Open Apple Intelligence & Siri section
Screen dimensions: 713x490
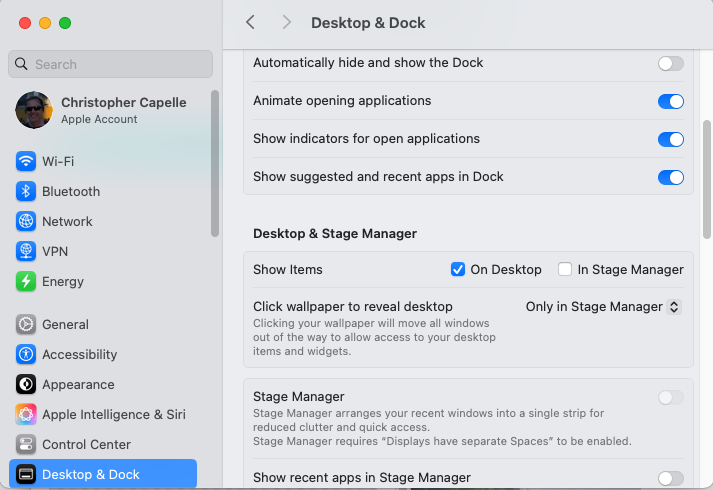point(113,414)
